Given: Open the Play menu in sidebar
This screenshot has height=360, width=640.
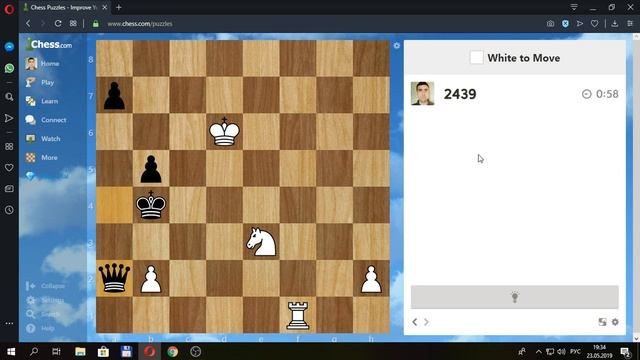Looking at the screenshot, I should tap(40, 82).
